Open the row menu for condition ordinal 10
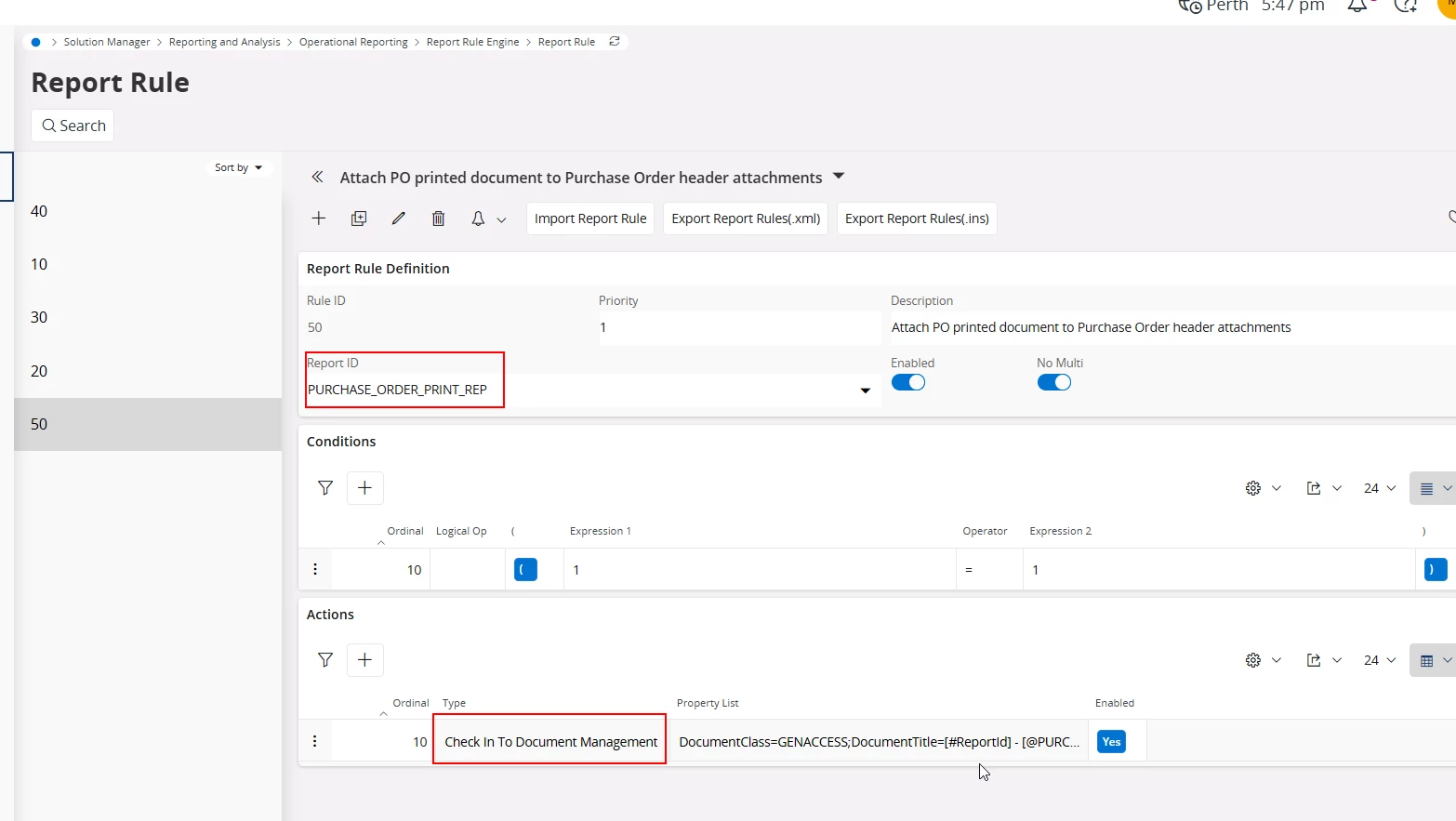 [315, 569]
